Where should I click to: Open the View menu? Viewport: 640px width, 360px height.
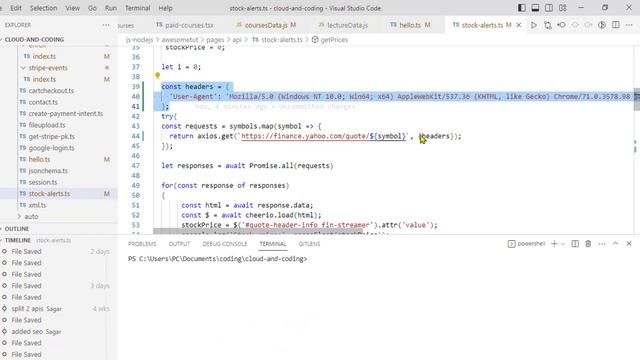pos(73,8)
